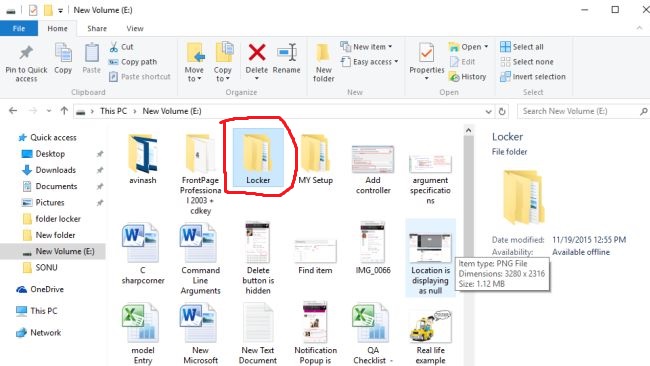Select the avinash folder
Screen dimensions: 650x366
[143, 159]
